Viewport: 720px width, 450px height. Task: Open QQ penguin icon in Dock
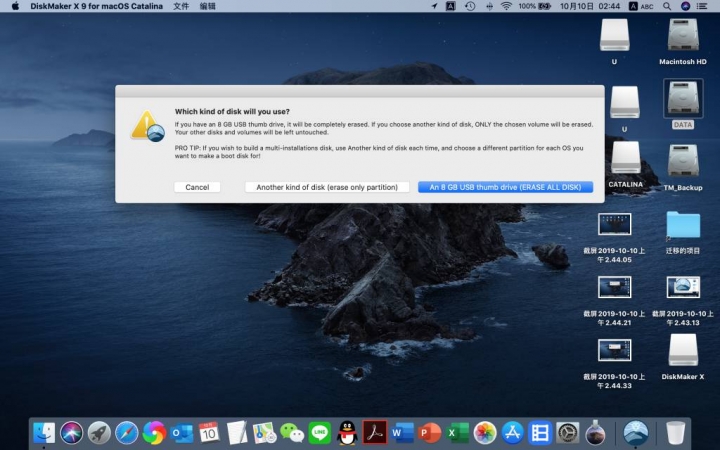point(347,433)
